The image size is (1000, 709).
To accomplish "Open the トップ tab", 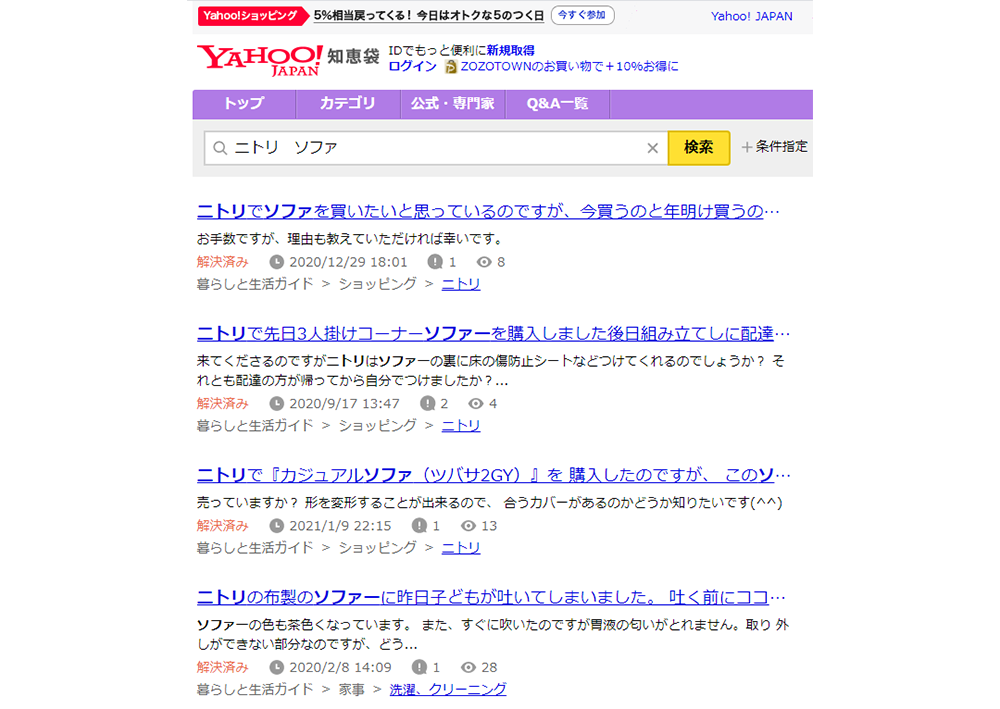I will [244, 104].
